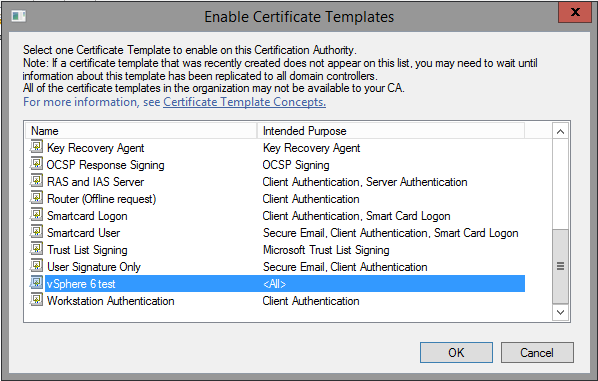The height and width of the screenshot is (381, 598).
Task: Dismiss dialog with the Cancel button
Action: [x=537, y=352]
